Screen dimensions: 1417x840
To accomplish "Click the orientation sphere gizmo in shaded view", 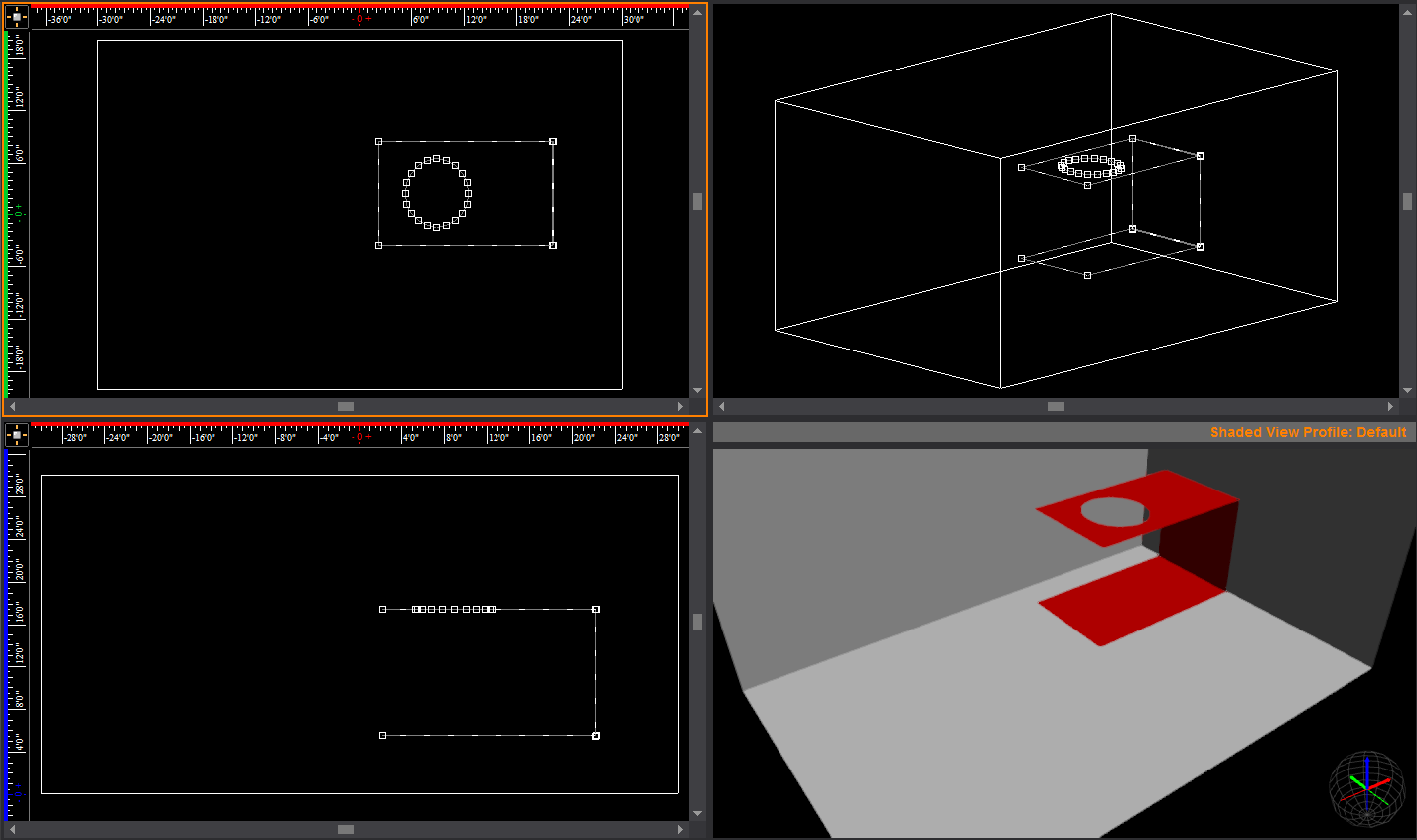I will 1365,791.
